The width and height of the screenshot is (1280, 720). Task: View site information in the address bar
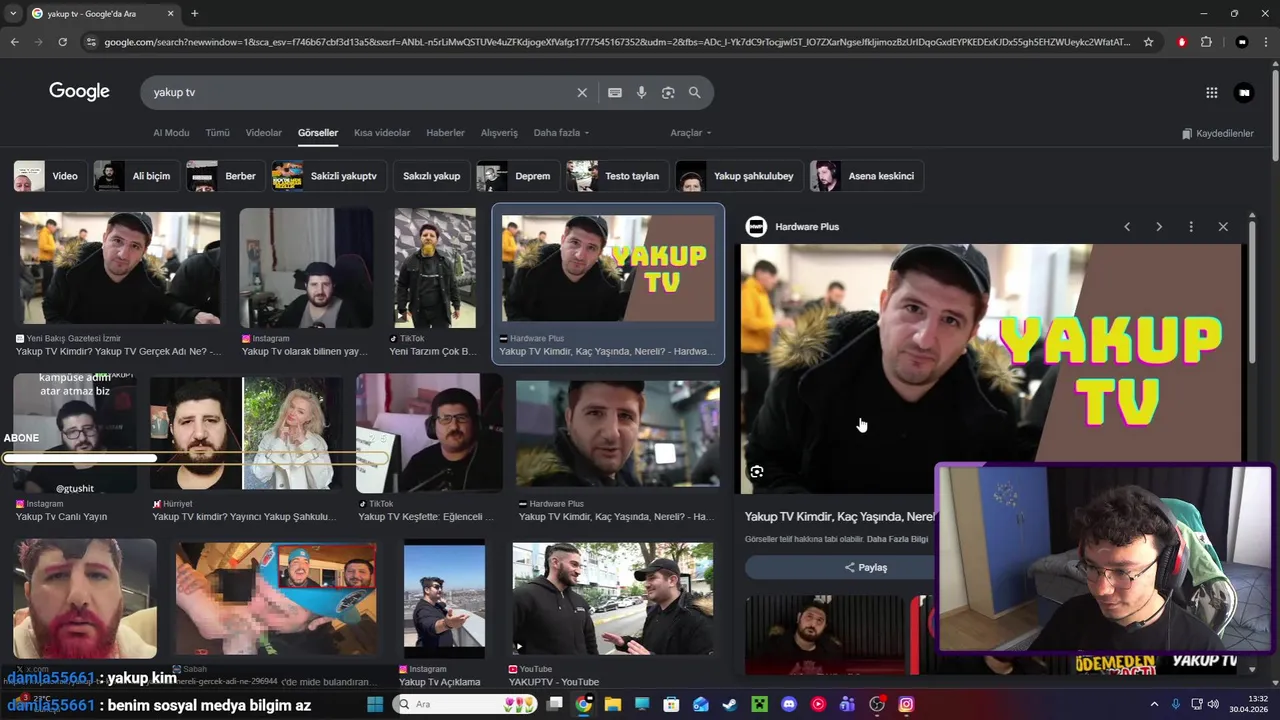91,42
